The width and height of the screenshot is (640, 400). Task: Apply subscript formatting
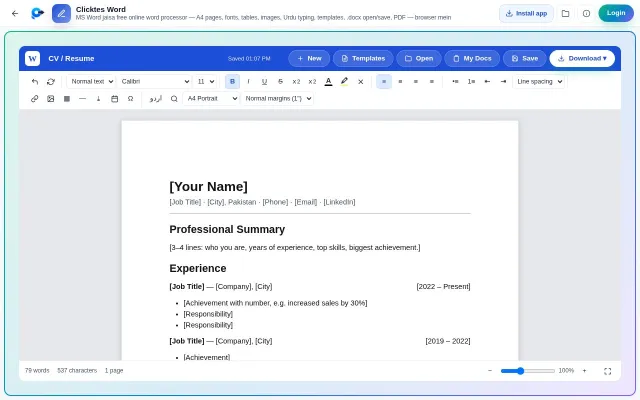(296, 82)
